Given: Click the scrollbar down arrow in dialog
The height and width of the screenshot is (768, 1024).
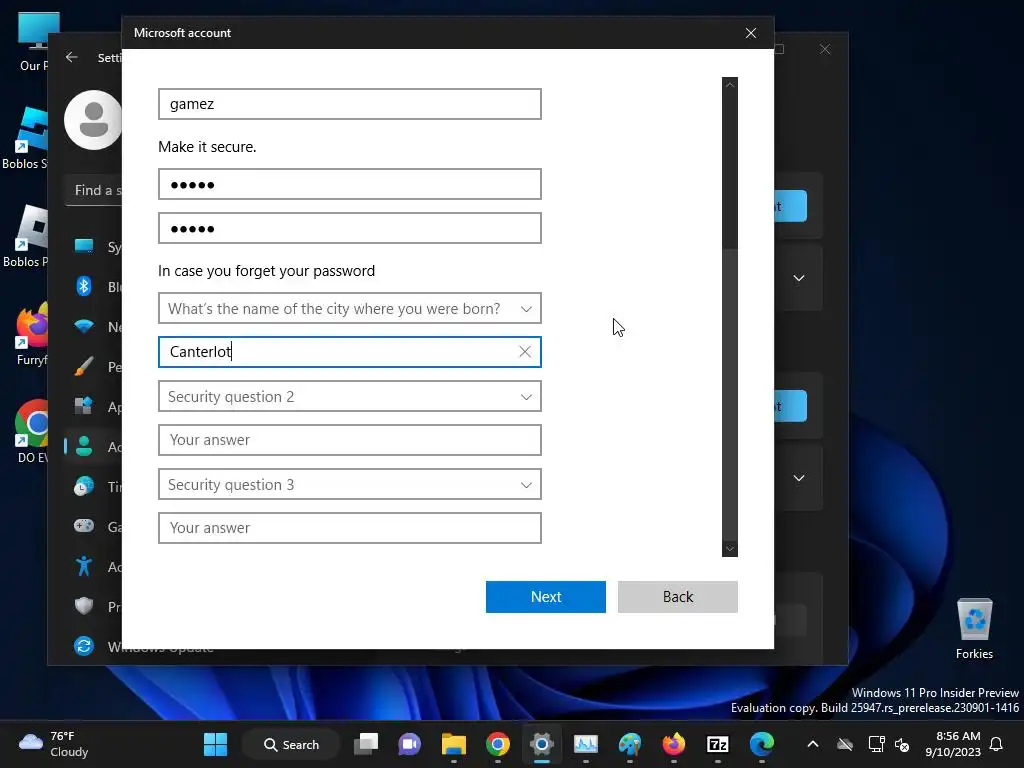Looking at the screenshot, I should [x=729, y=549].
